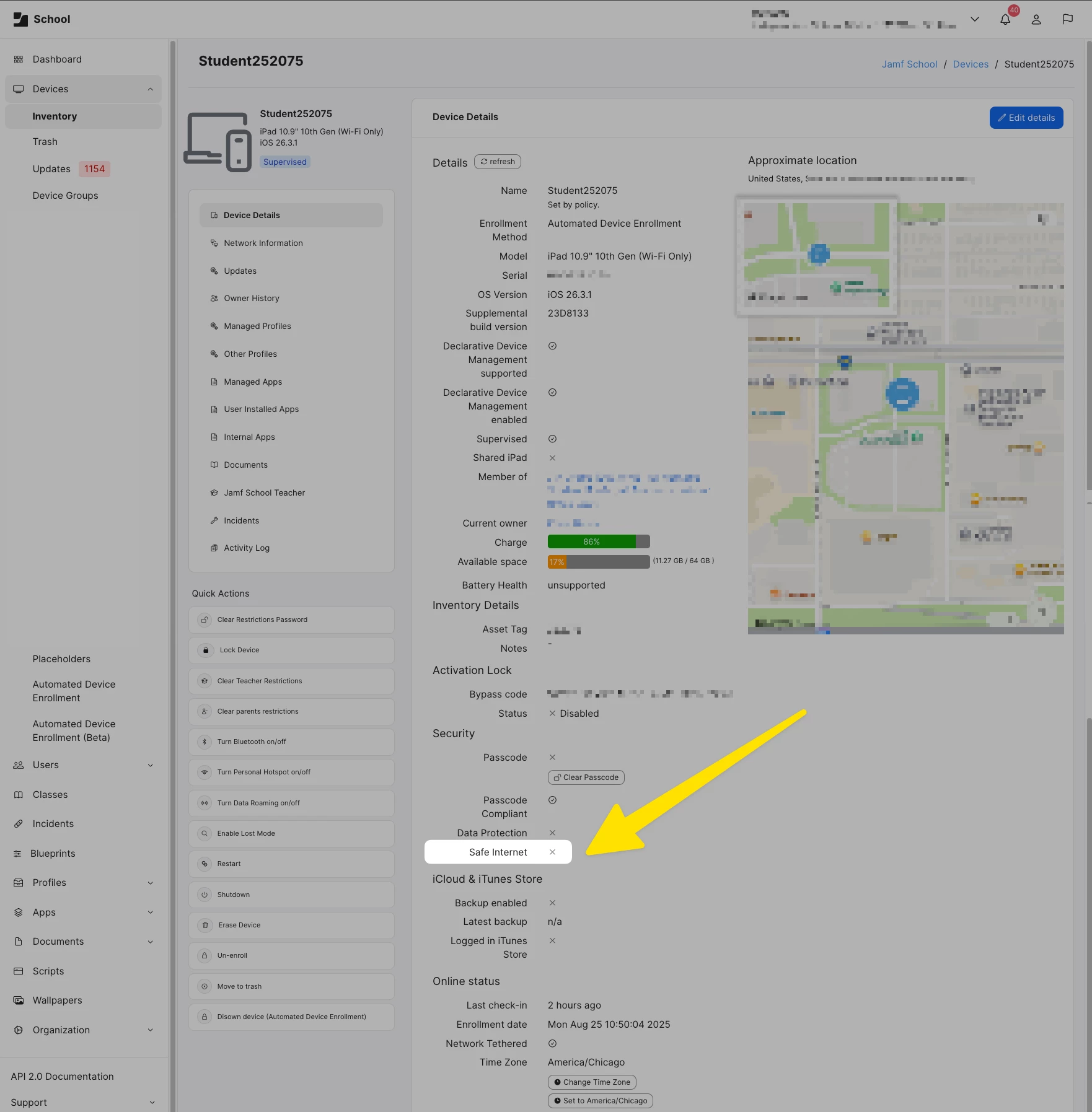The image size is (1092, 1112).
Task: Collapse the Devices sidebar section
Action: point(150,89)
